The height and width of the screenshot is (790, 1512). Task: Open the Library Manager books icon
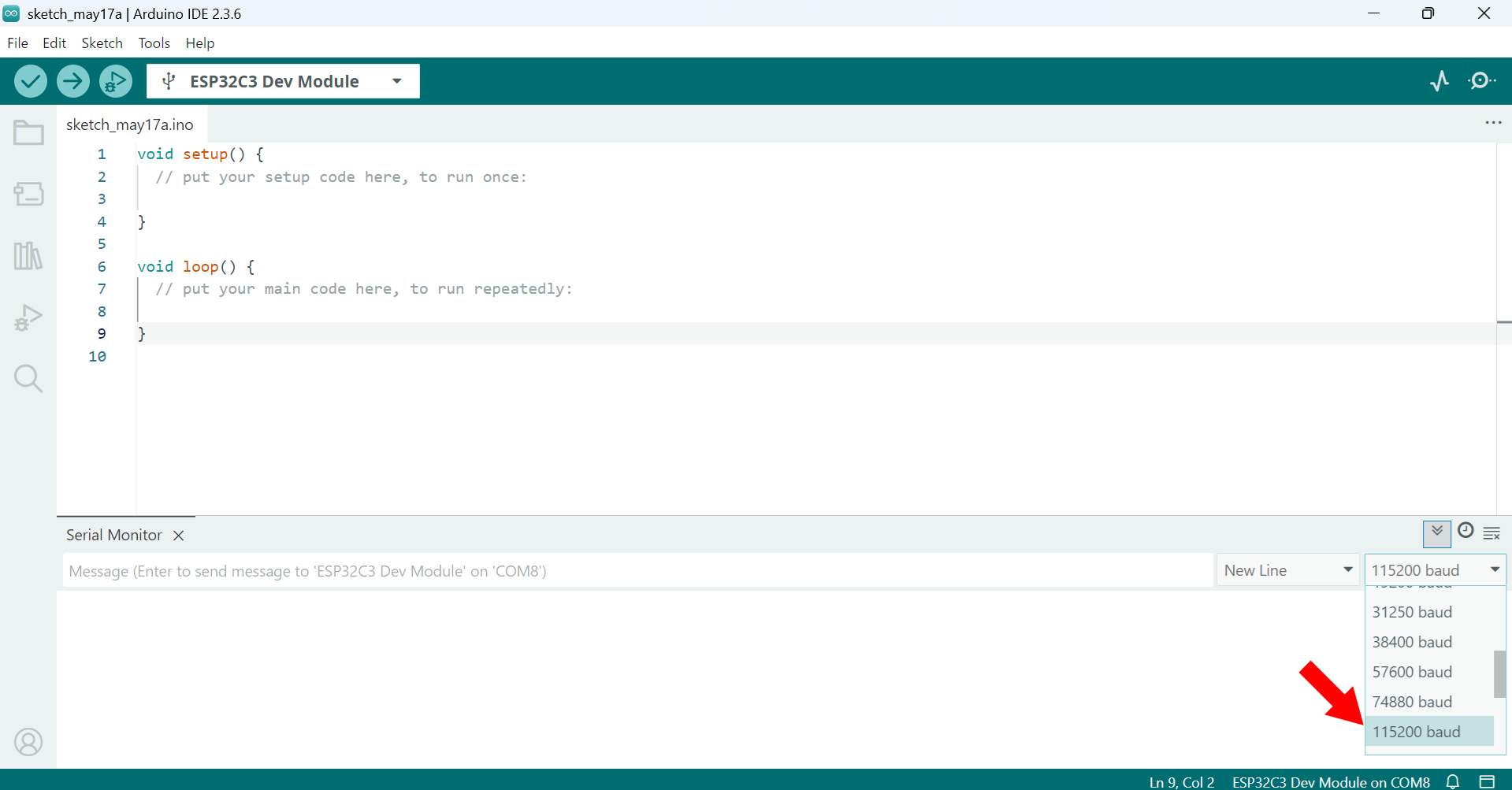[x=28, y=256]
